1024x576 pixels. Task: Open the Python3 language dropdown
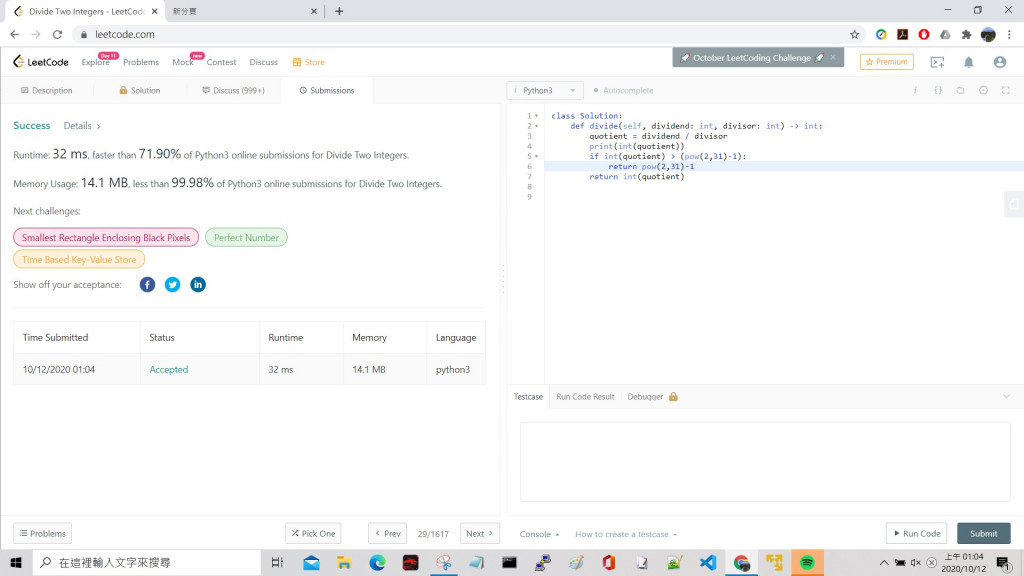click(545, 90)
